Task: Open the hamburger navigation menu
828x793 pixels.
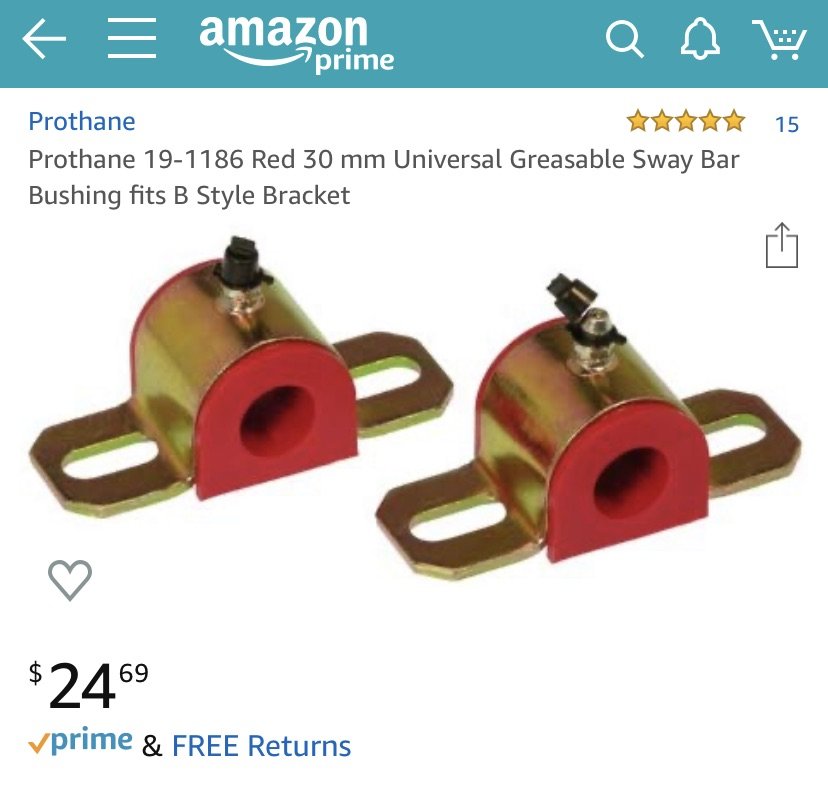Action: (x=132, y=38)
